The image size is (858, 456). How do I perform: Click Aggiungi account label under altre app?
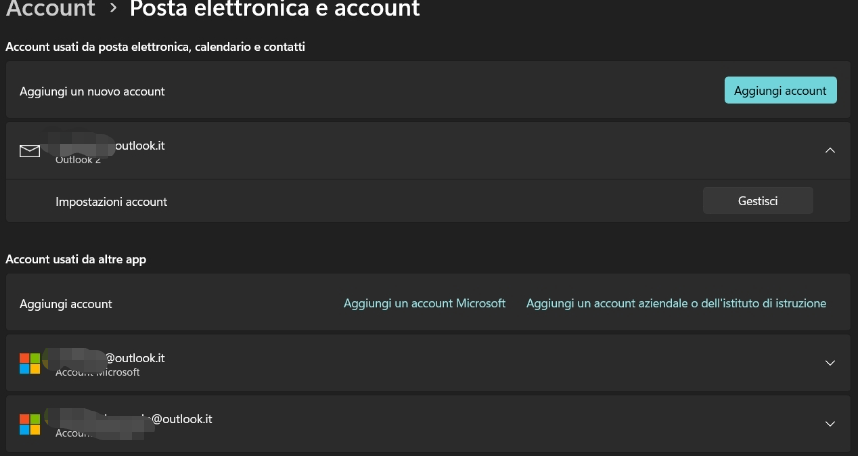coord(66,304)
